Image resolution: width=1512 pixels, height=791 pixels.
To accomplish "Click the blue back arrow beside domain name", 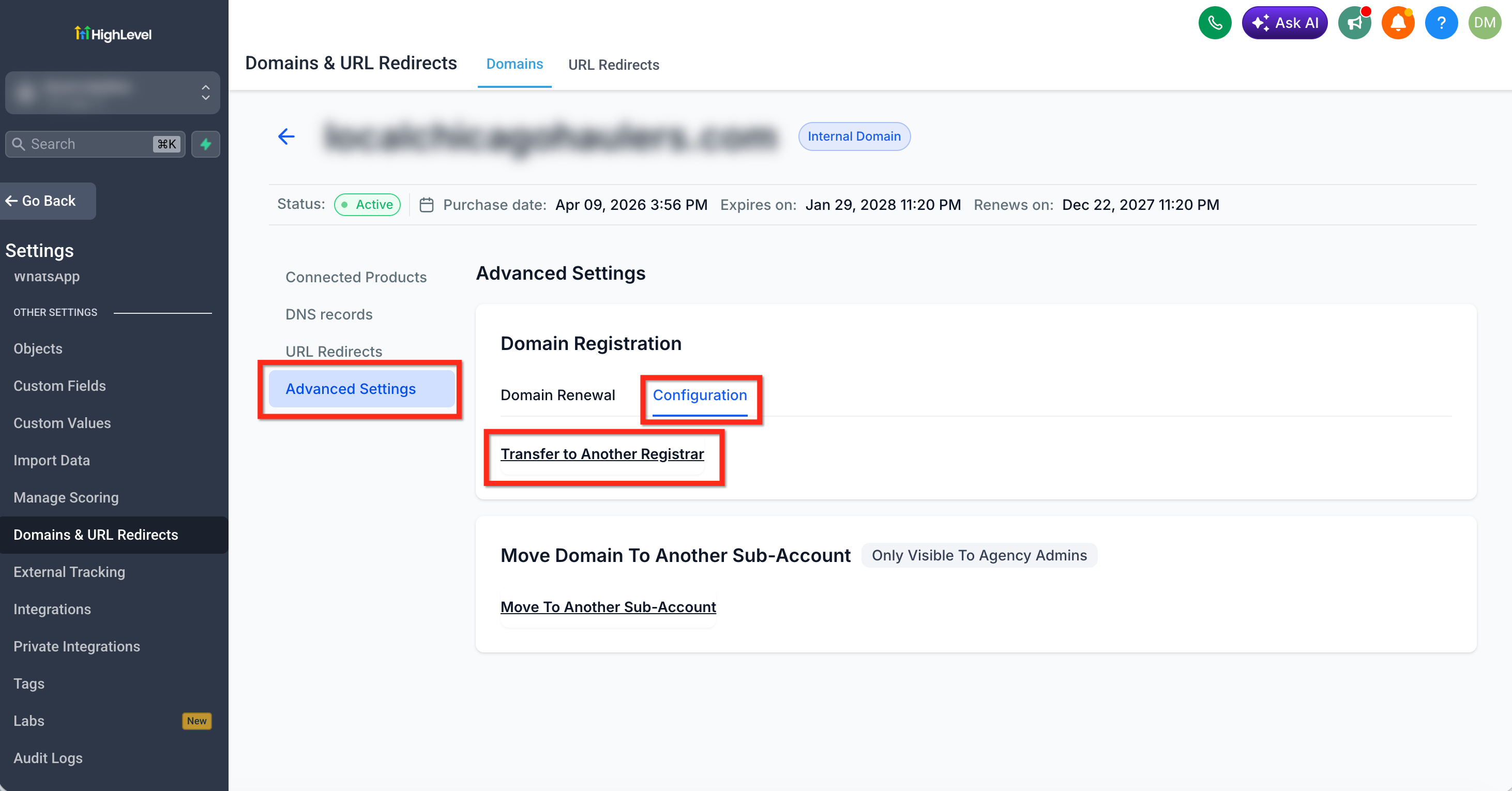I will (286, 136).
